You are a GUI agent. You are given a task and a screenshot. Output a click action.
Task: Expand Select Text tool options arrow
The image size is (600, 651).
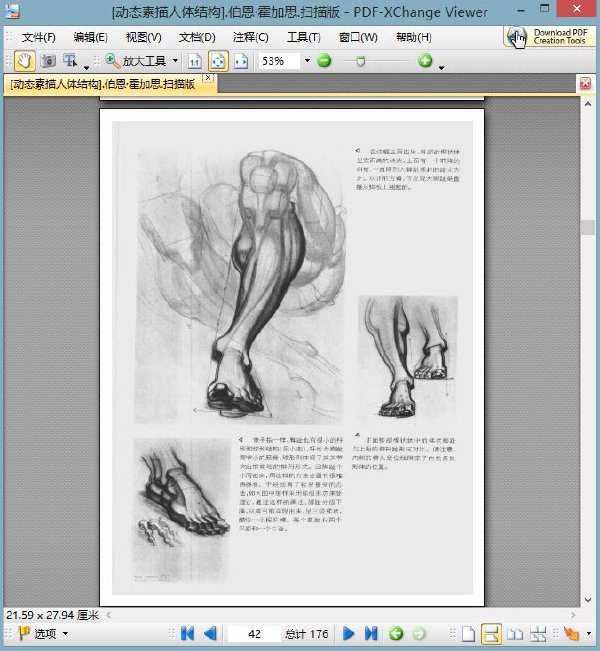click(x=86, y=67)
